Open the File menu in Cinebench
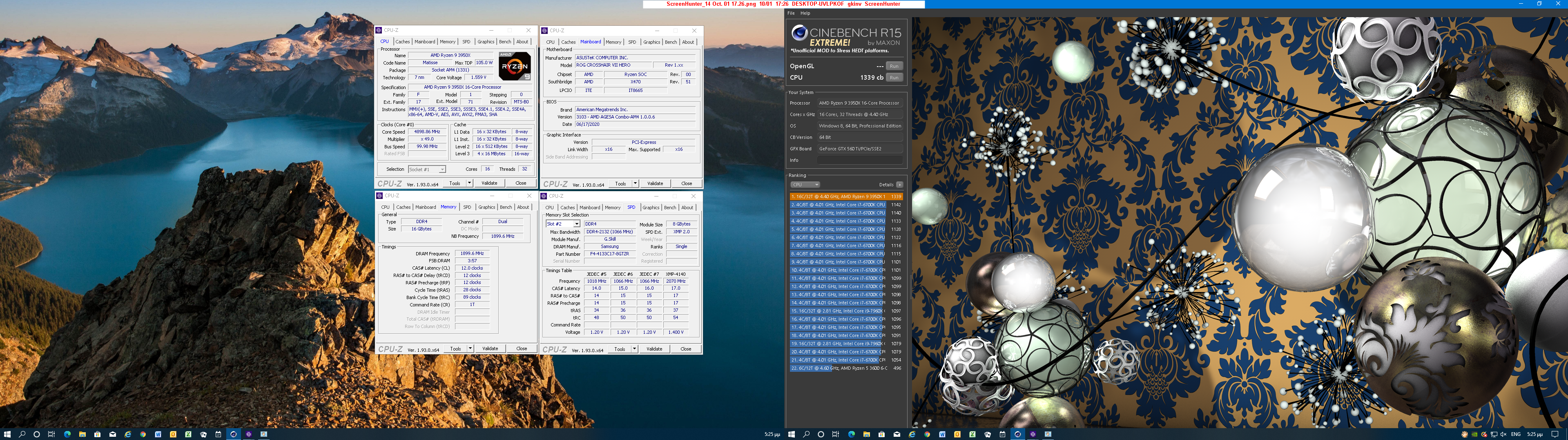1568x440 pixels. 791,13
